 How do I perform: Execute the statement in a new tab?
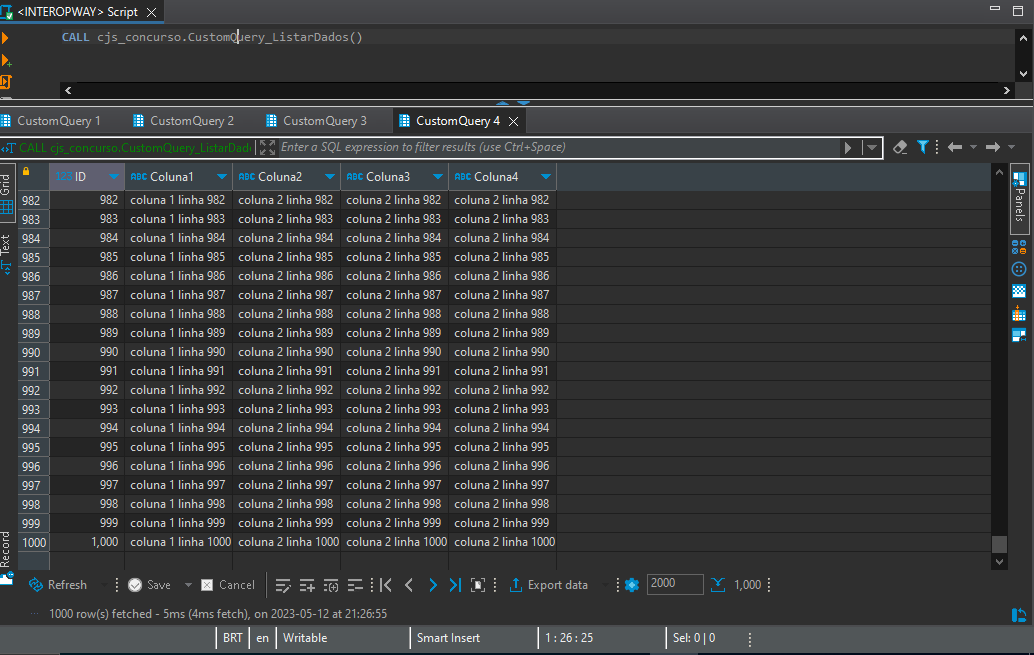[6, 60]
